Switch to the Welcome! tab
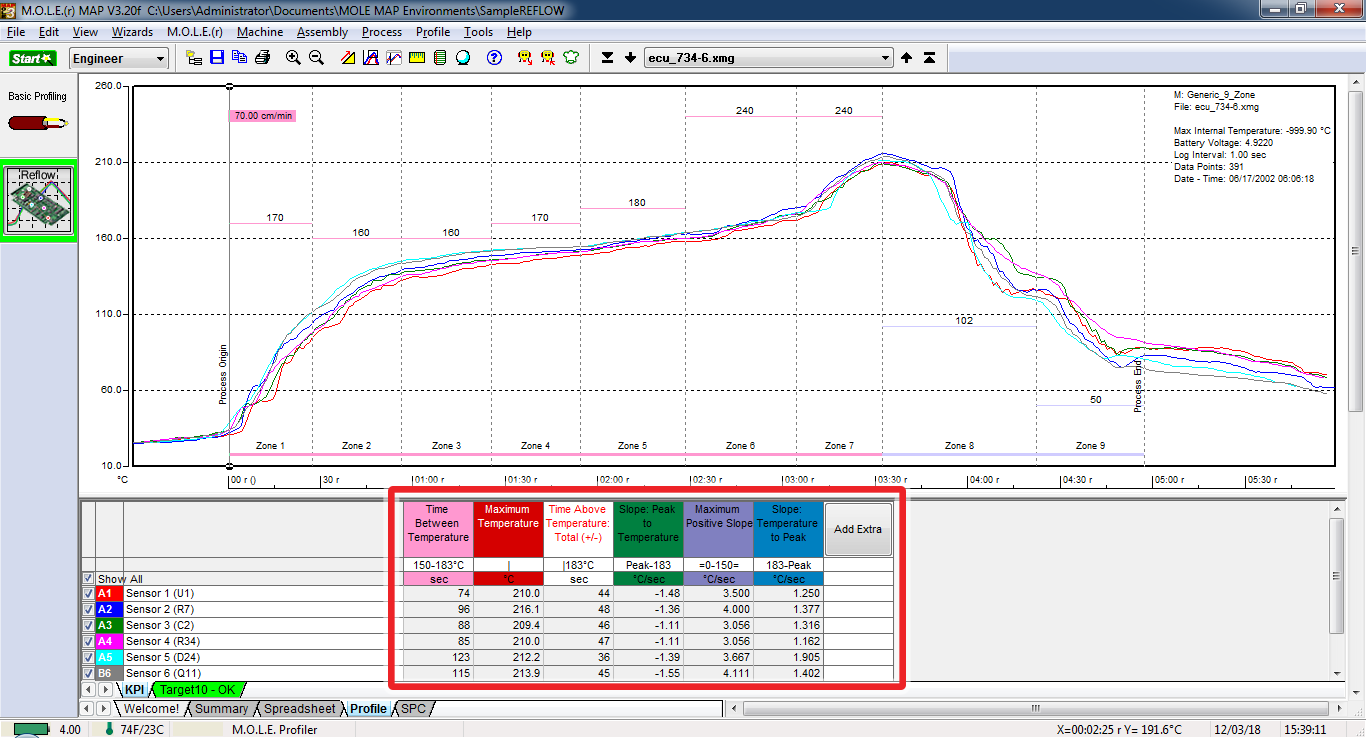1366x738 pixels. click(151, 709)
